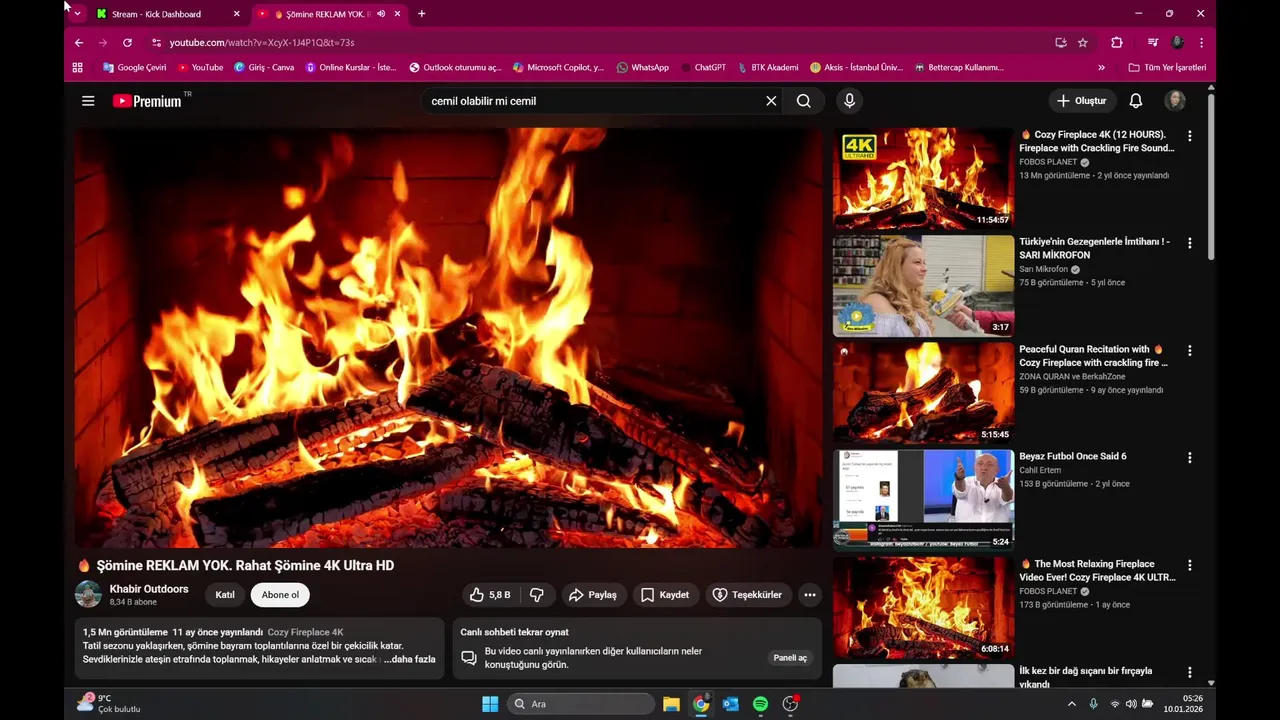
Task: Open Outlook from the taskbar
Action: (x=731, y=704)
